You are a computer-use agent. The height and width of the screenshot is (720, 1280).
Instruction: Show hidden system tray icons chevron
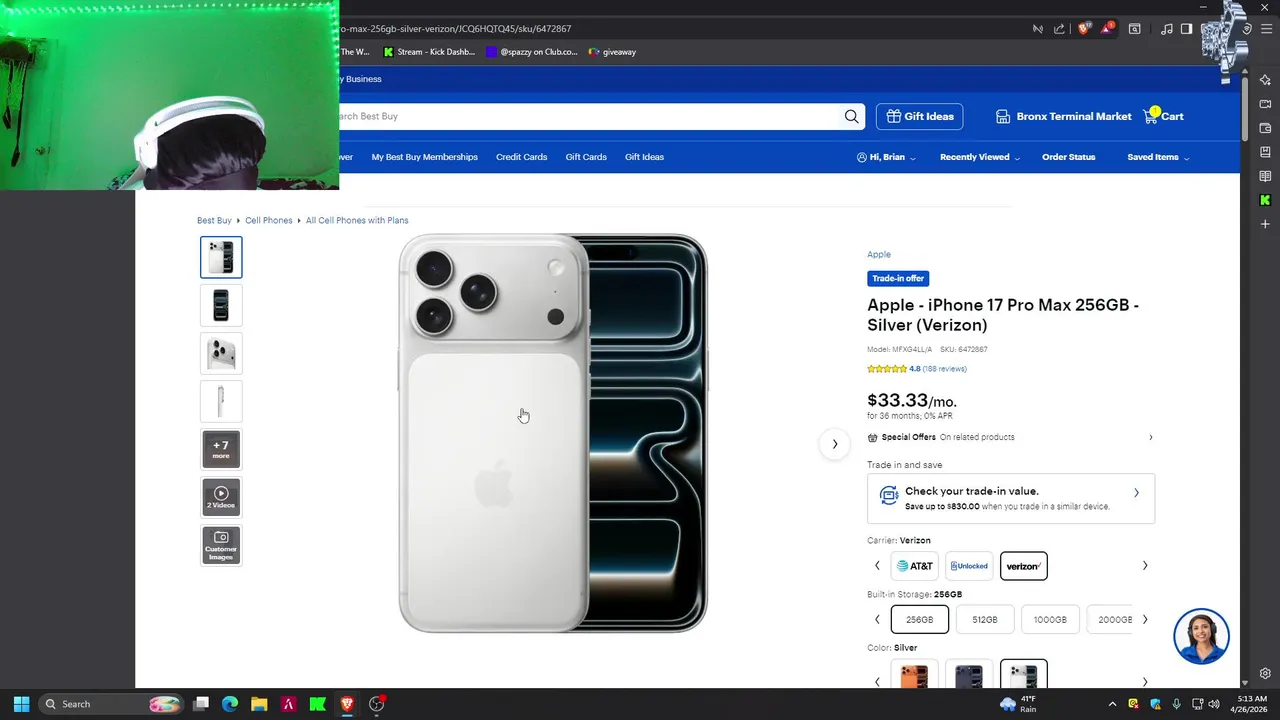tap(1112, 704)
